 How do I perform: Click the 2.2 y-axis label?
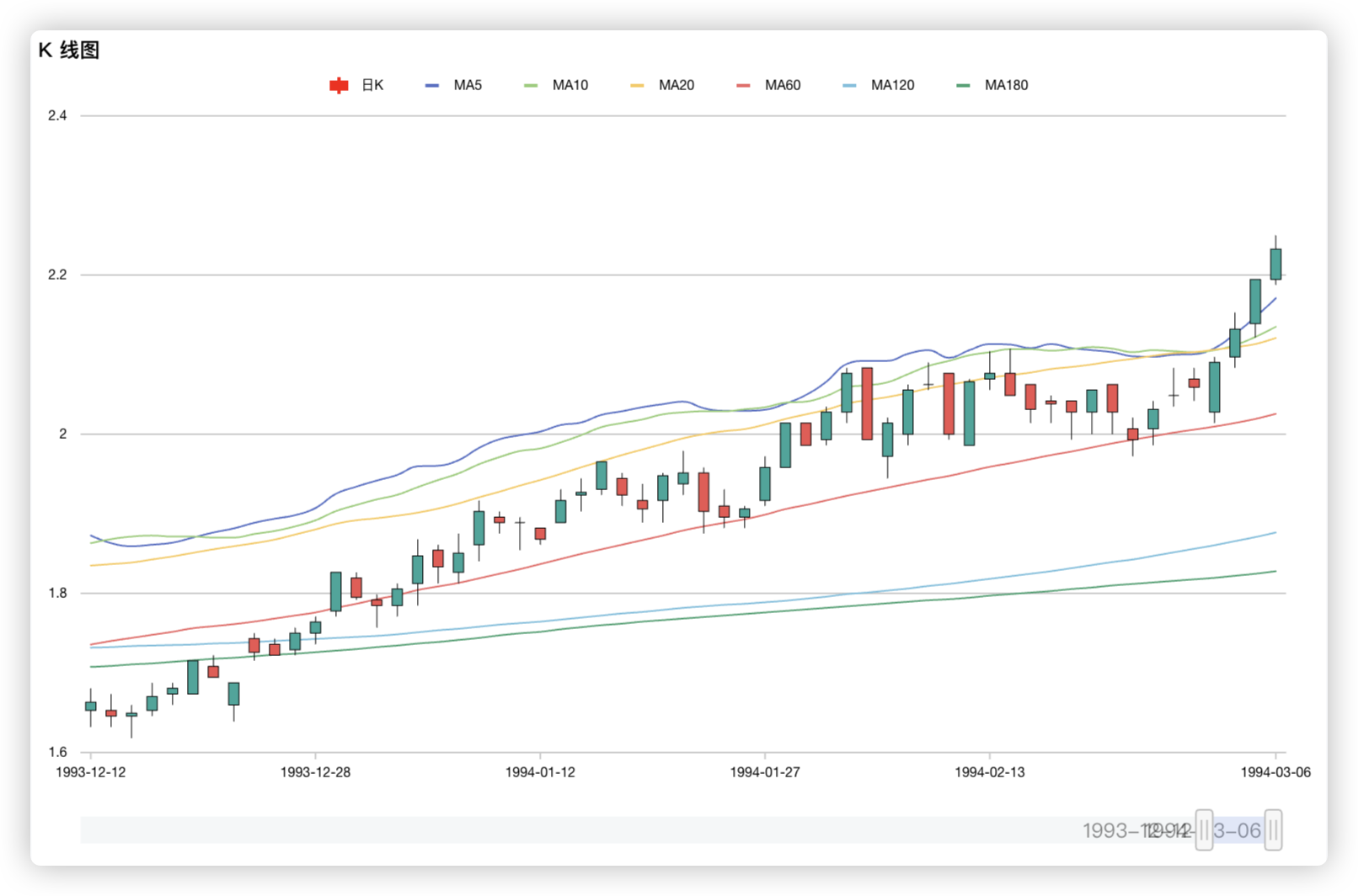coord(57,275)
